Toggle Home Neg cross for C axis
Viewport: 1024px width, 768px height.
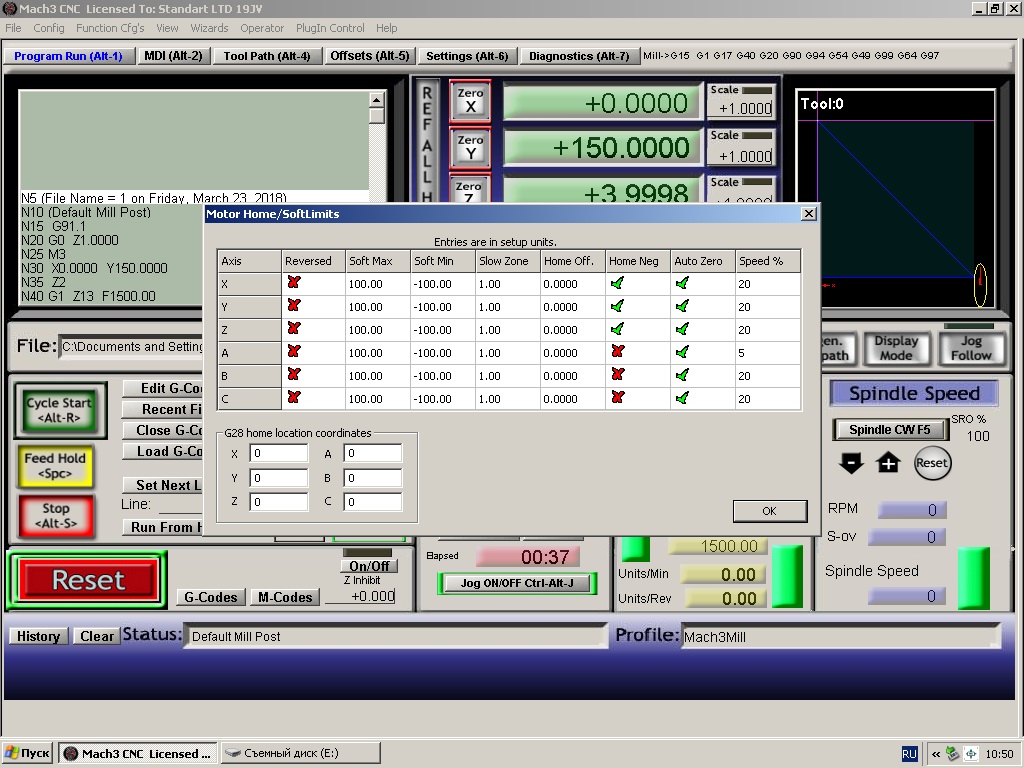point(618,397)
